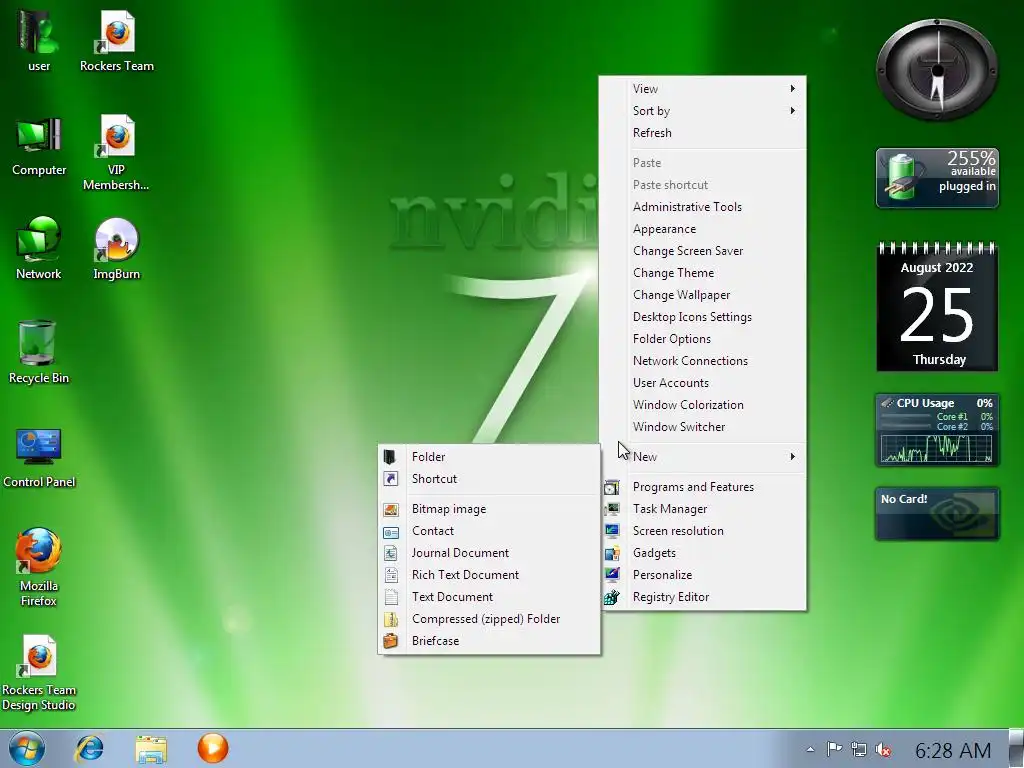The image size is (1024, 768).
Task: Click the CPU Usage gadget
Action: click(x=937, y=430)
